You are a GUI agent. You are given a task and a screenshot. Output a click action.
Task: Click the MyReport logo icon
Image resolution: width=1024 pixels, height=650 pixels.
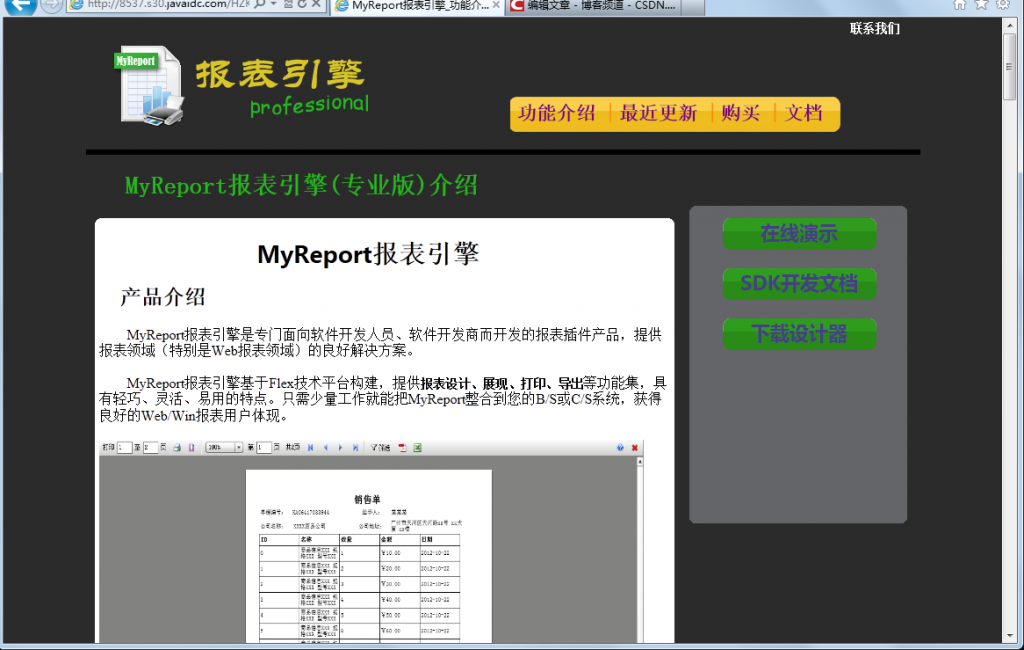point(147,85)
